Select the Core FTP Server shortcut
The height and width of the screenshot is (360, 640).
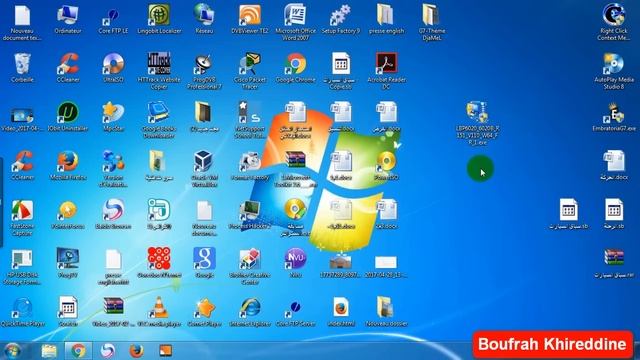(x=296, y=313)
